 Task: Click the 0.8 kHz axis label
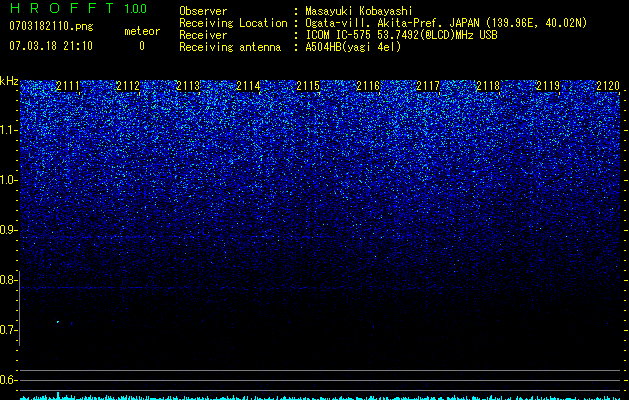(x=8, y=280)
